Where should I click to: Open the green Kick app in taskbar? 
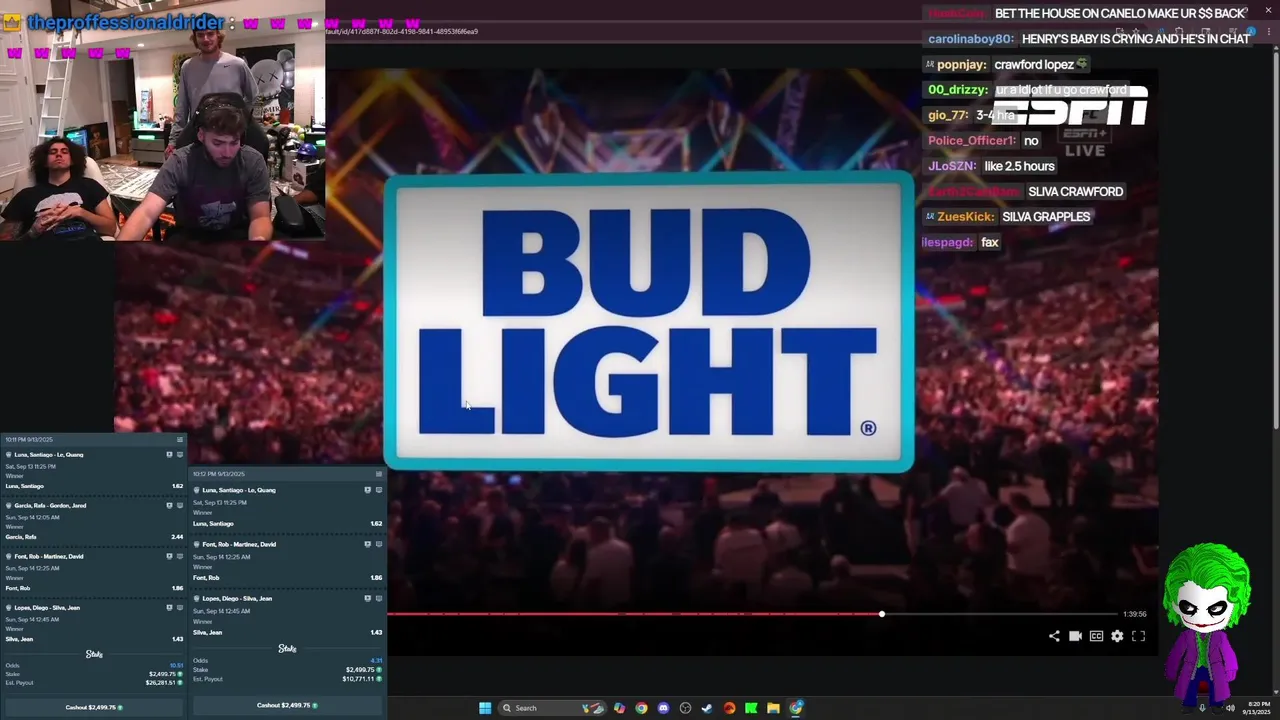click(751, 708)
